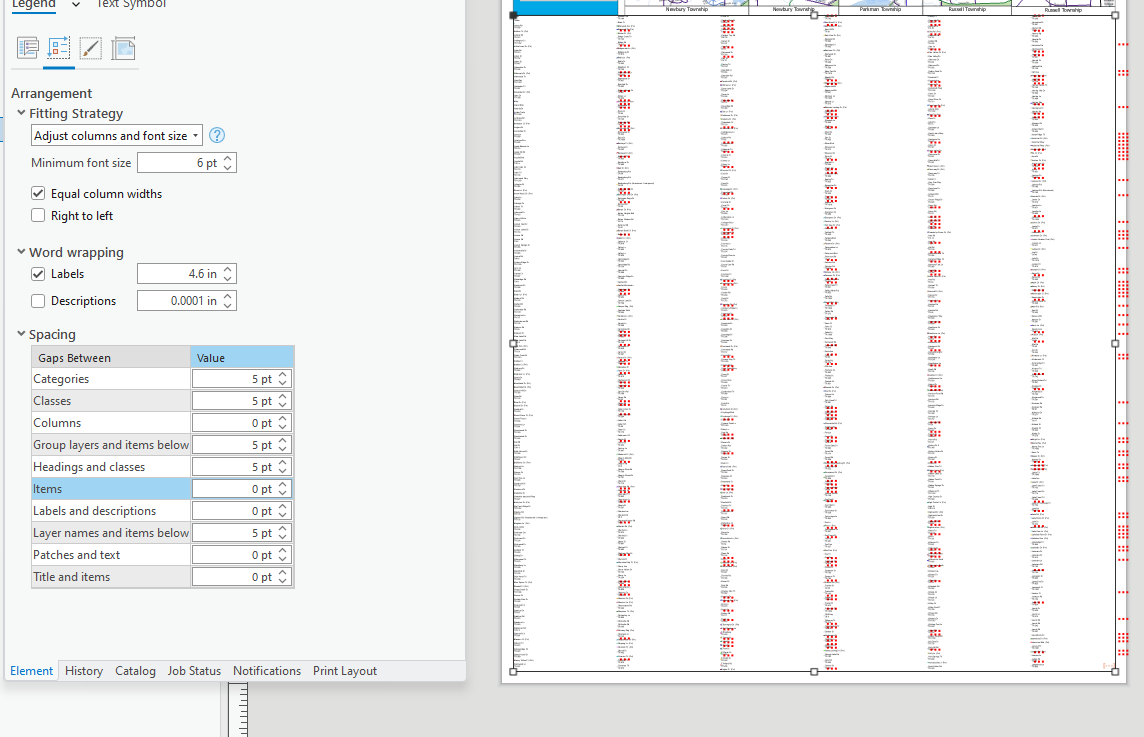Enable the Right to left checkbox
1144x737 pixels.
(x=37, y=215)
